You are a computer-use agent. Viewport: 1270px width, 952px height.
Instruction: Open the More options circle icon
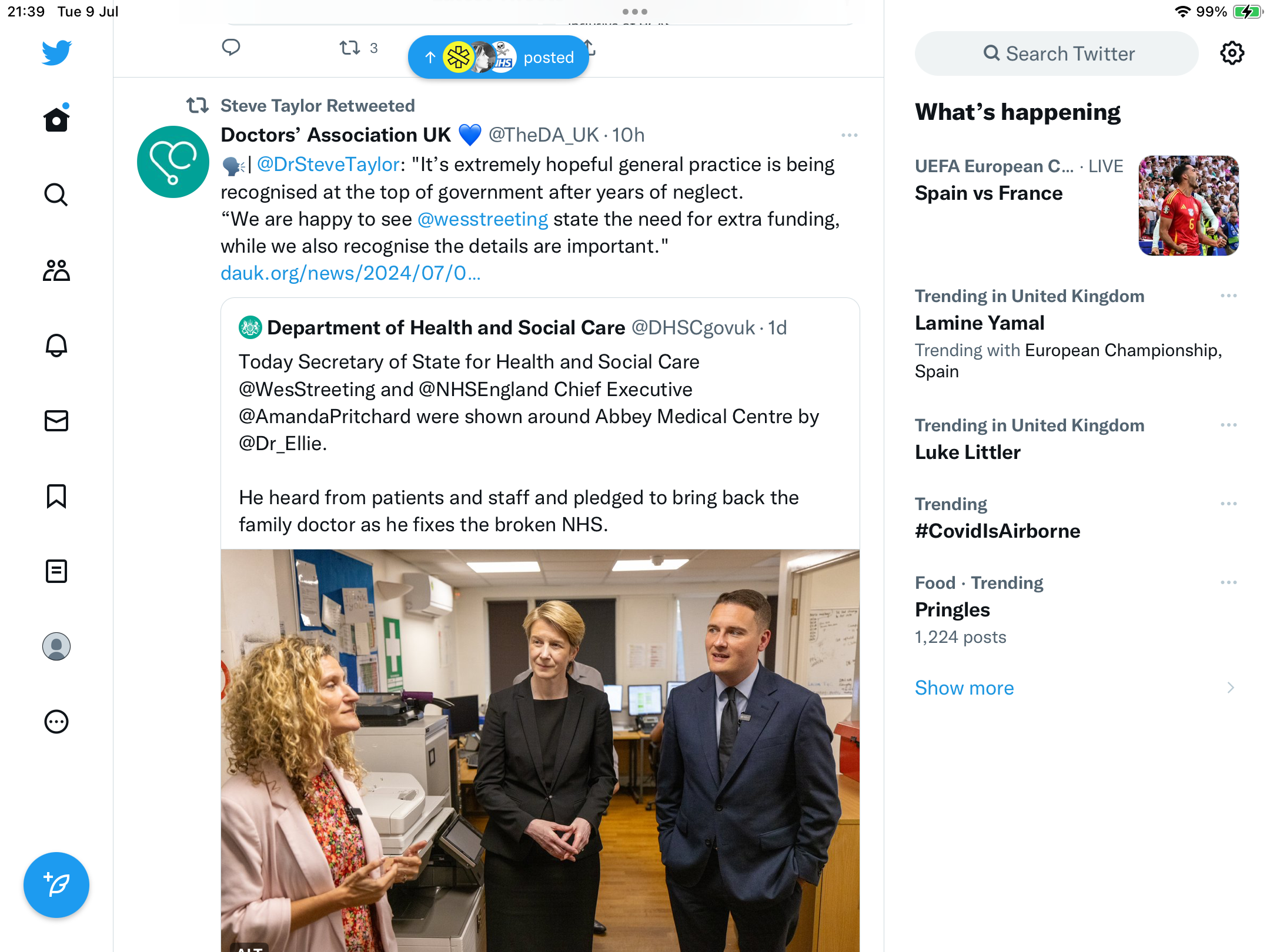56,722
